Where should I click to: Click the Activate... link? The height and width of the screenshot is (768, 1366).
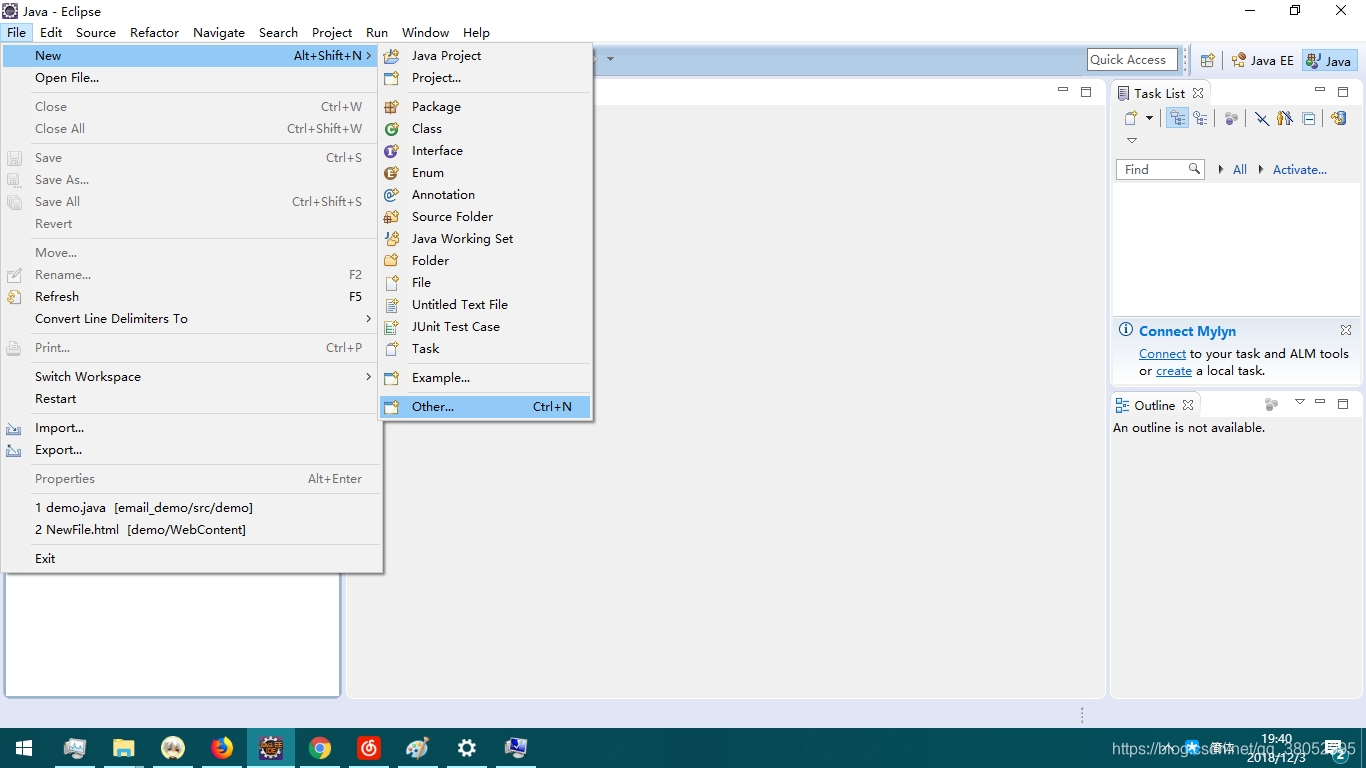(x=1299, y=170)
